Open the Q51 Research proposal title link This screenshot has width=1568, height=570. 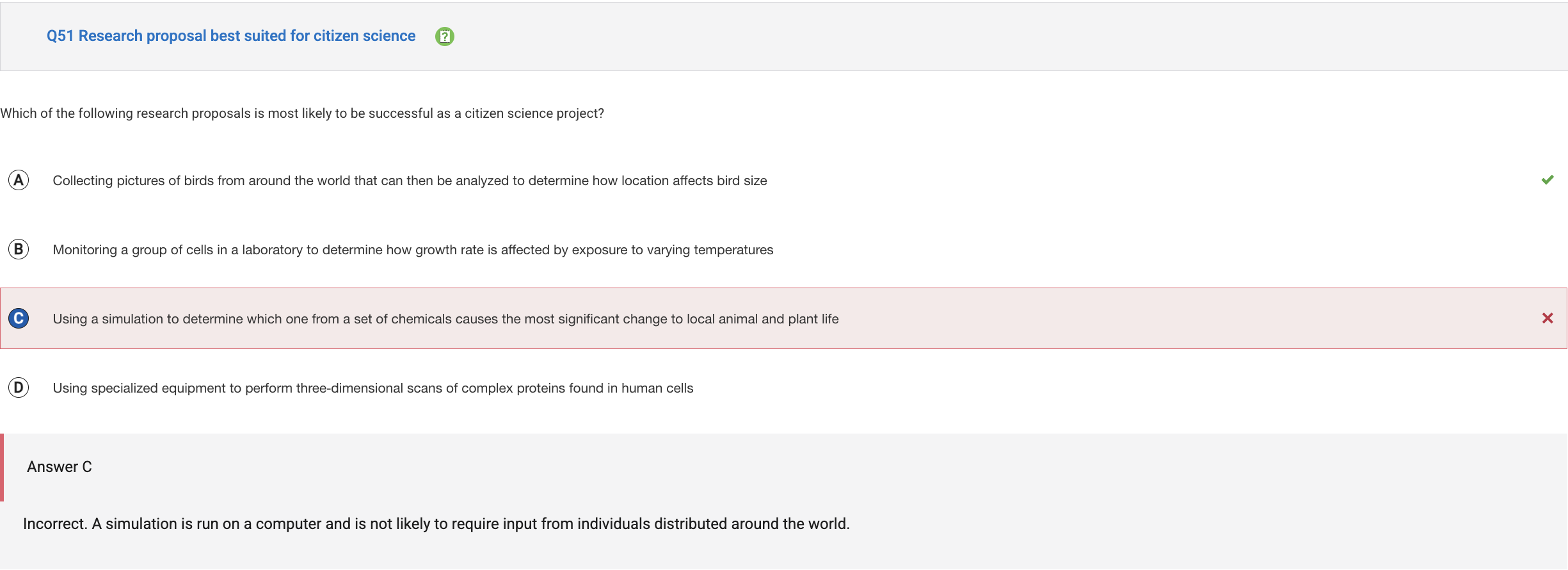click(x=231, y=36)
